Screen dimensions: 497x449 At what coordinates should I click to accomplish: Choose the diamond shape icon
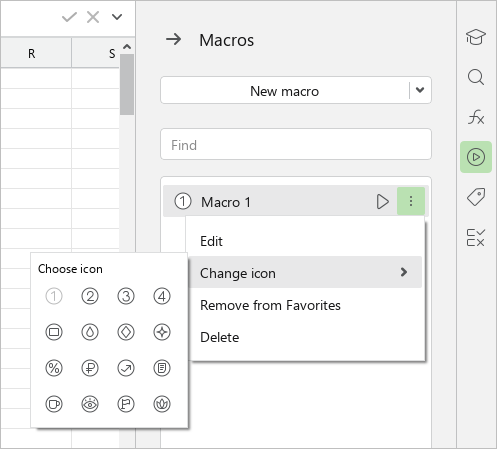point(126,332)
